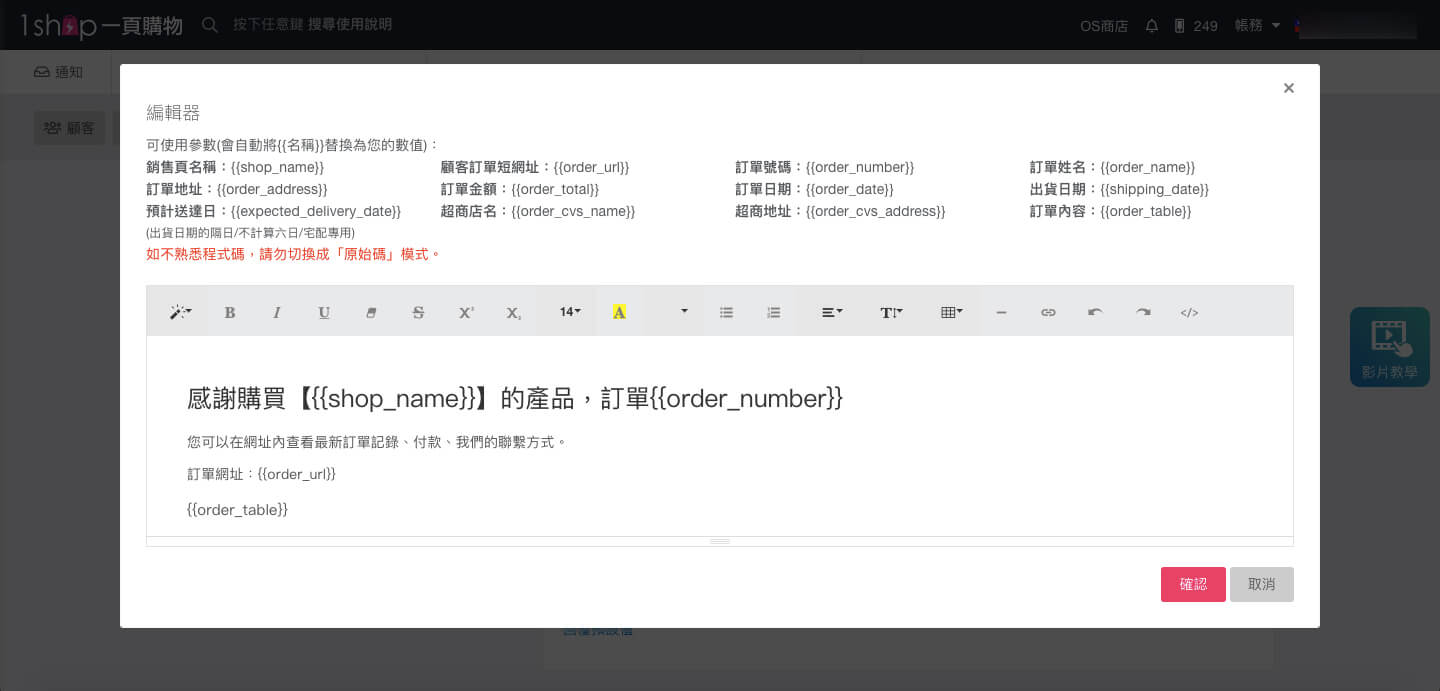
Task: Click the yellow highlight color swatch
Action: tap(619, 312)
